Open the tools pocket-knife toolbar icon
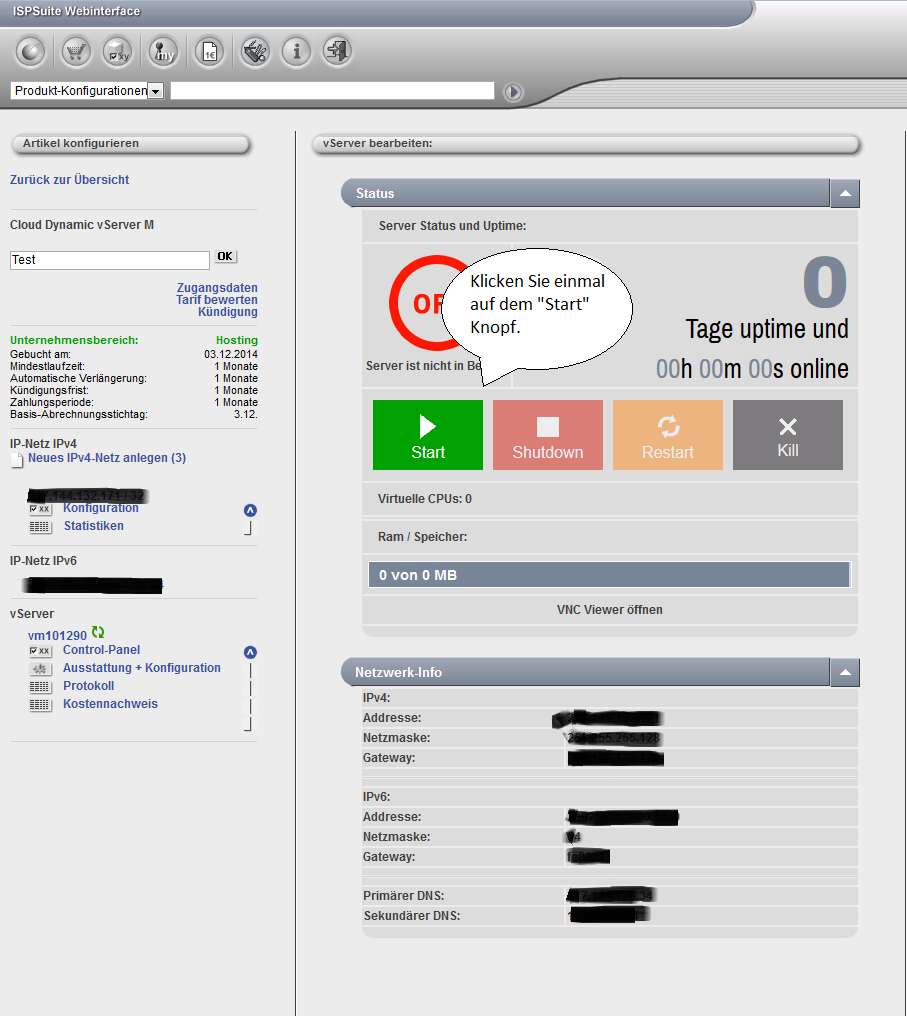Image resolution: width=907 pixels, height=1016 pixels. point(253,52)
